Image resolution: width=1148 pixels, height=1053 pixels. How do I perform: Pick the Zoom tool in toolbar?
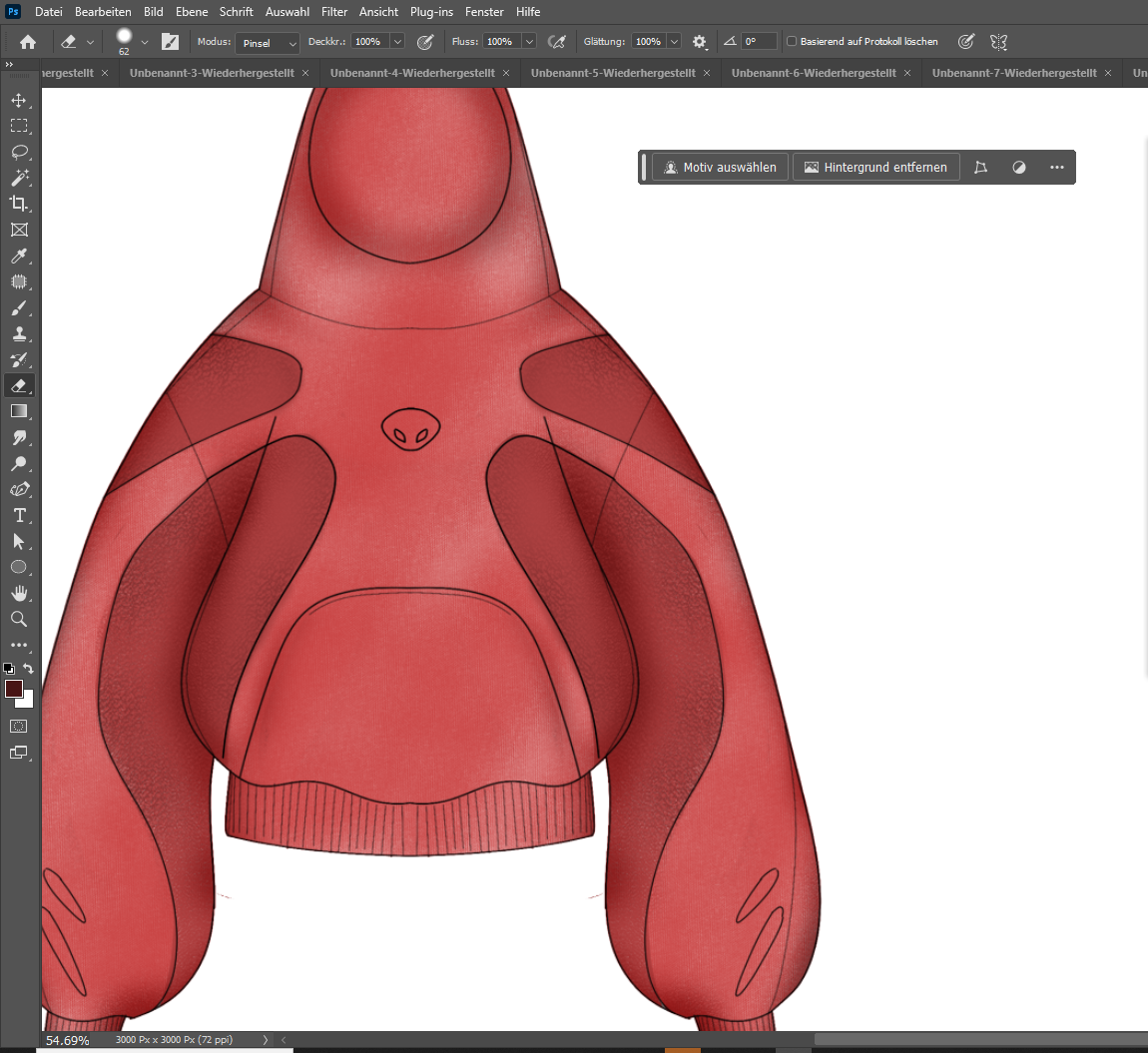[x=18, y=619]
